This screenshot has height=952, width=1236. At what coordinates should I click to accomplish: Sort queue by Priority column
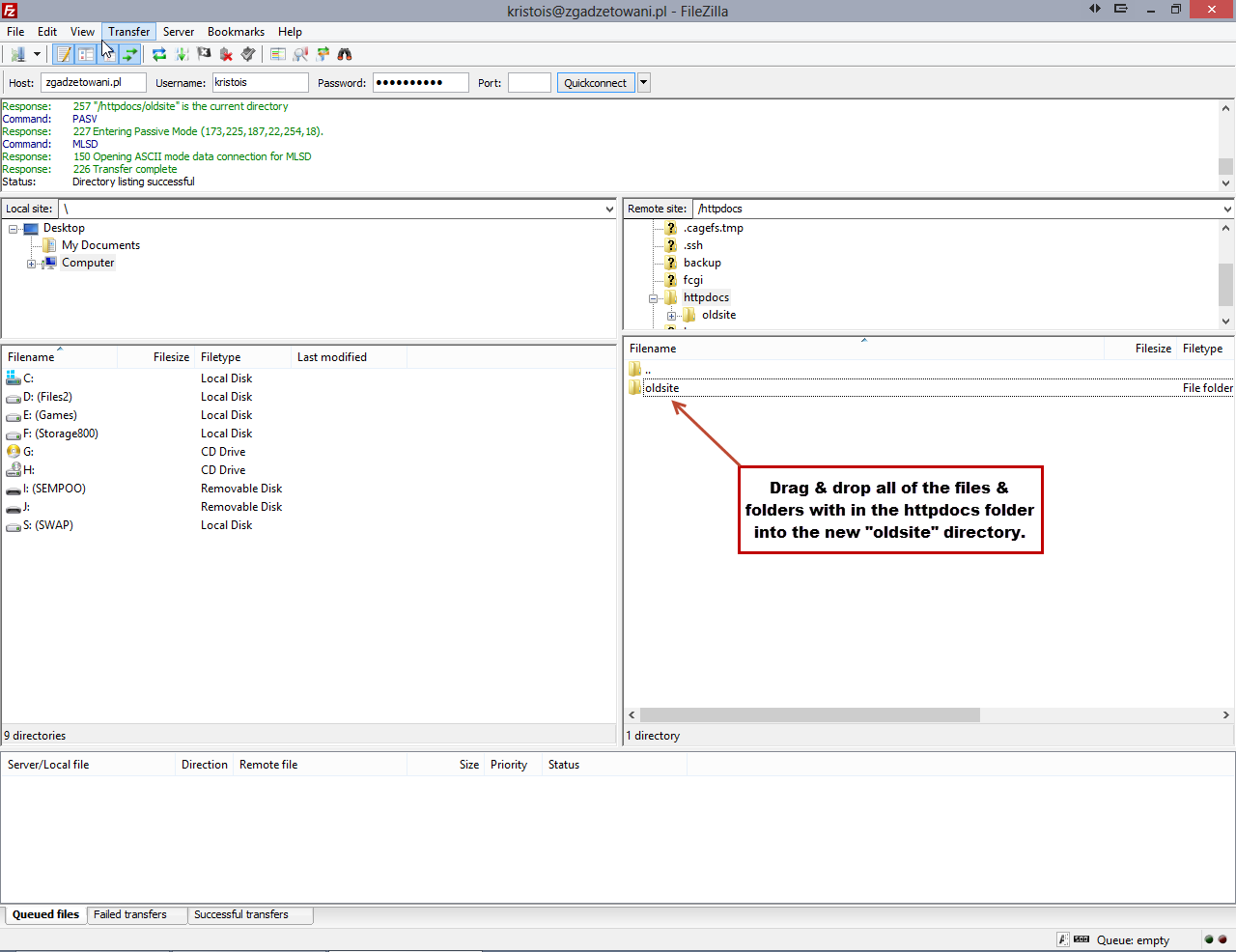click(x=512, y=765)
